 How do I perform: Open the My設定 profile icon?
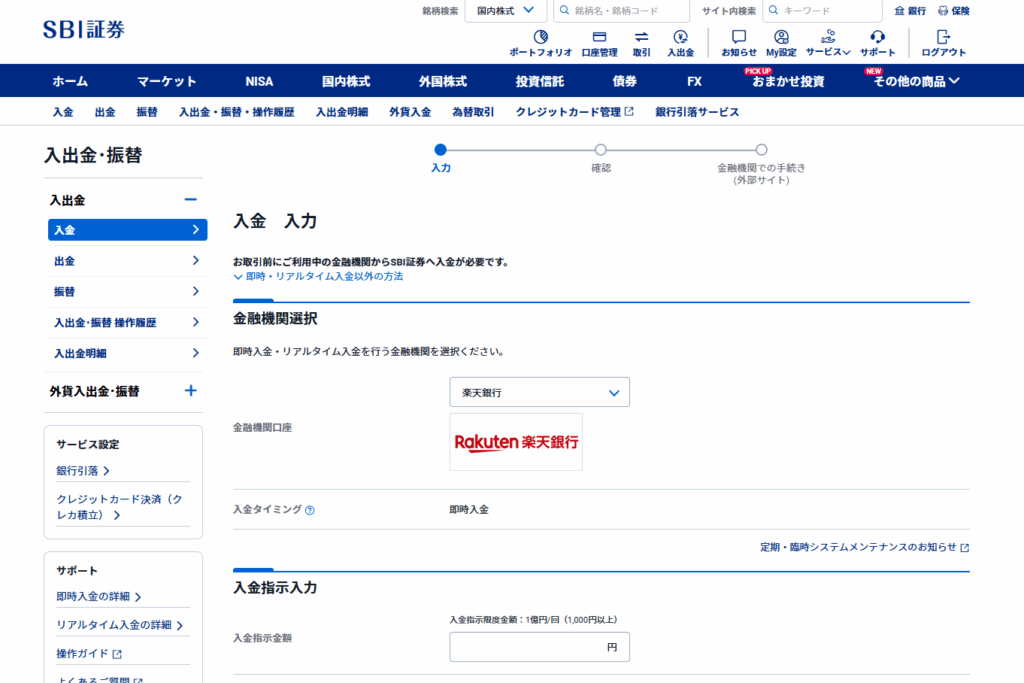tap(781, 37)
